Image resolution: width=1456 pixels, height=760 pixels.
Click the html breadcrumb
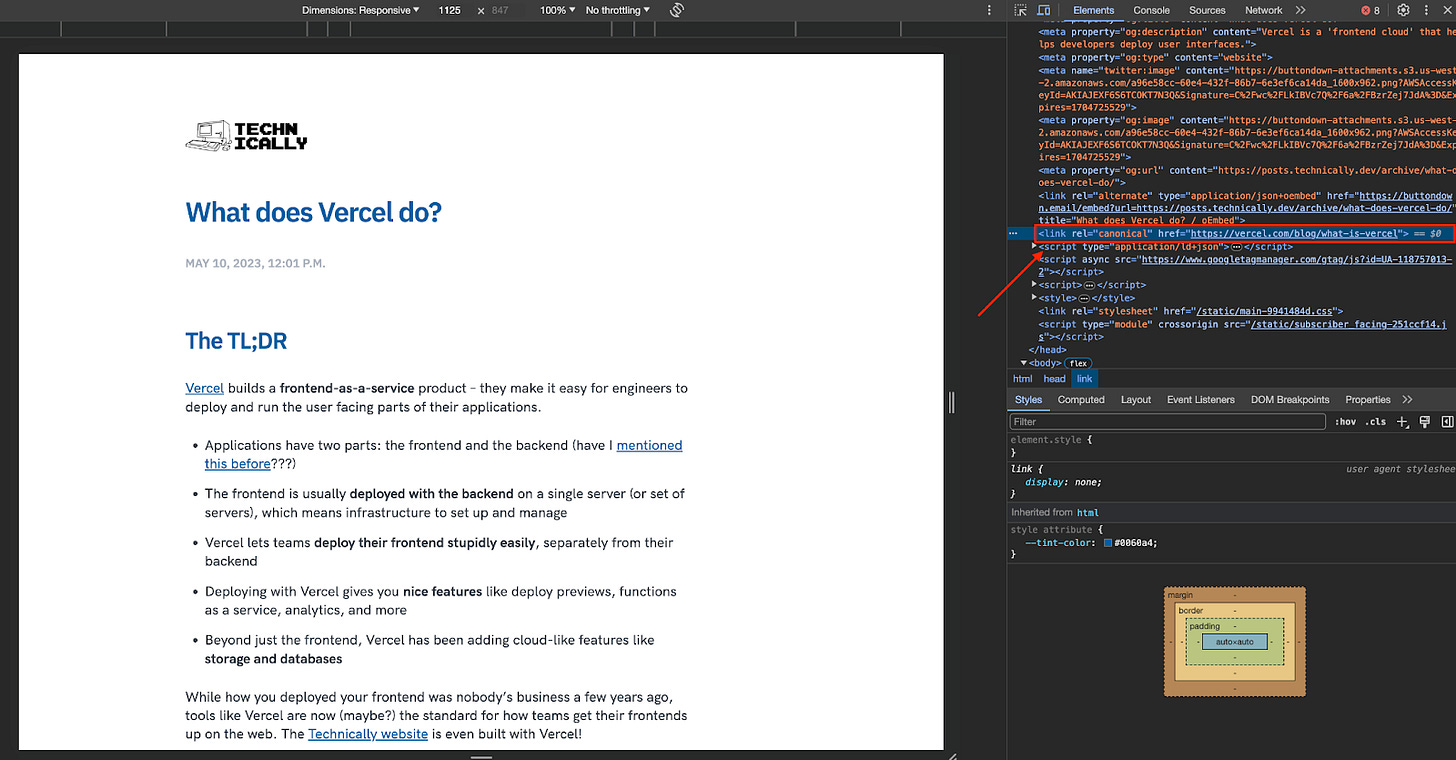tap(1022, 379)
